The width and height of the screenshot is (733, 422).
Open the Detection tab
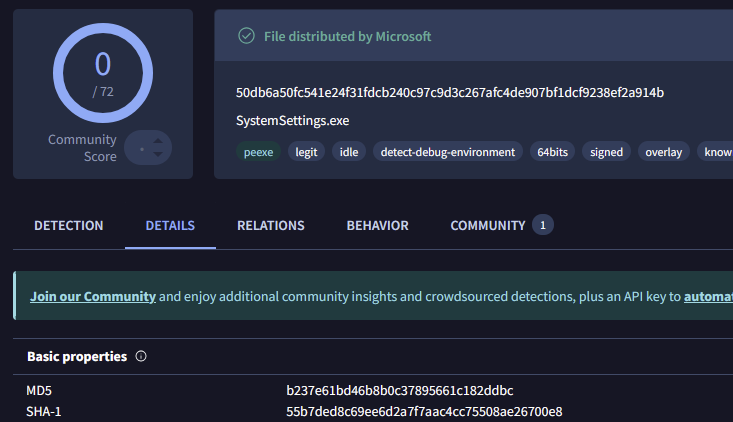pyautogui.click(x=68, y=226)
